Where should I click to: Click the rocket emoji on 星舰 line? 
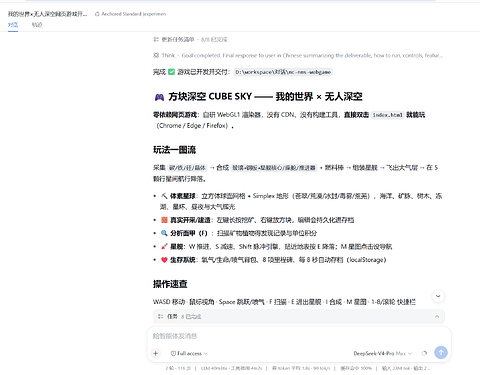coord(164,247)
